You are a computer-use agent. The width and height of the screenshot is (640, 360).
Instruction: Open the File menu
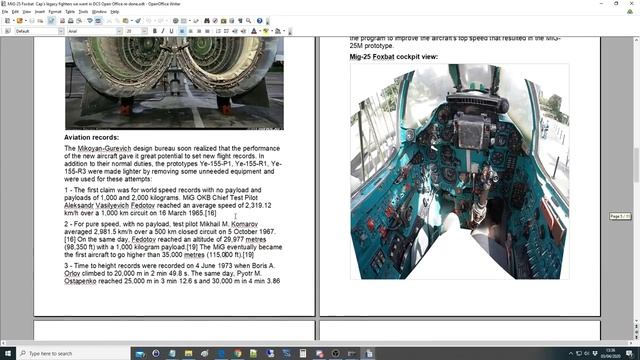pyautogui.click(x=5, y=12)
